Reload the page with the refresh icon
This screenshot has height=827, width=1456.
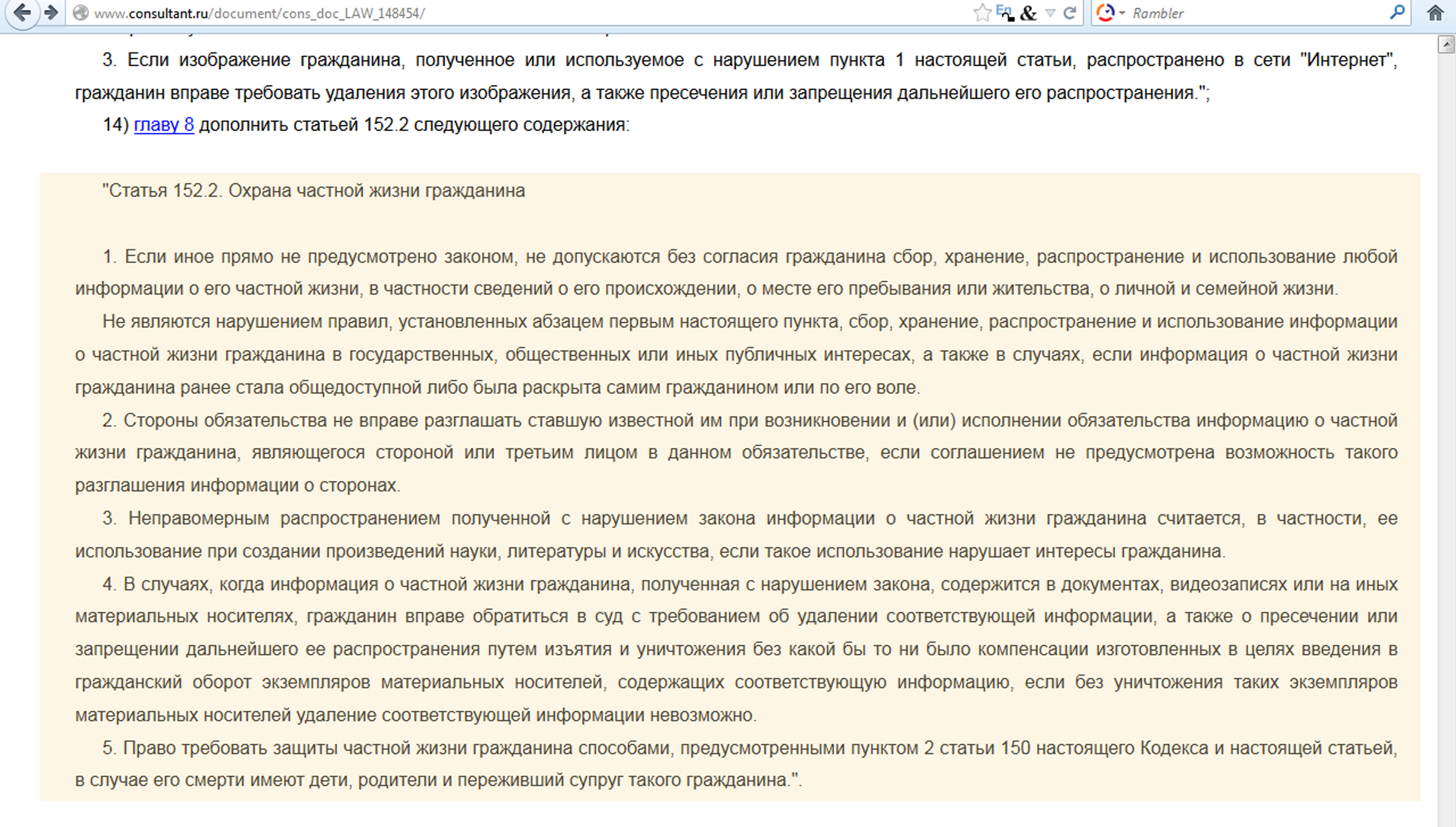point(1070,13)
